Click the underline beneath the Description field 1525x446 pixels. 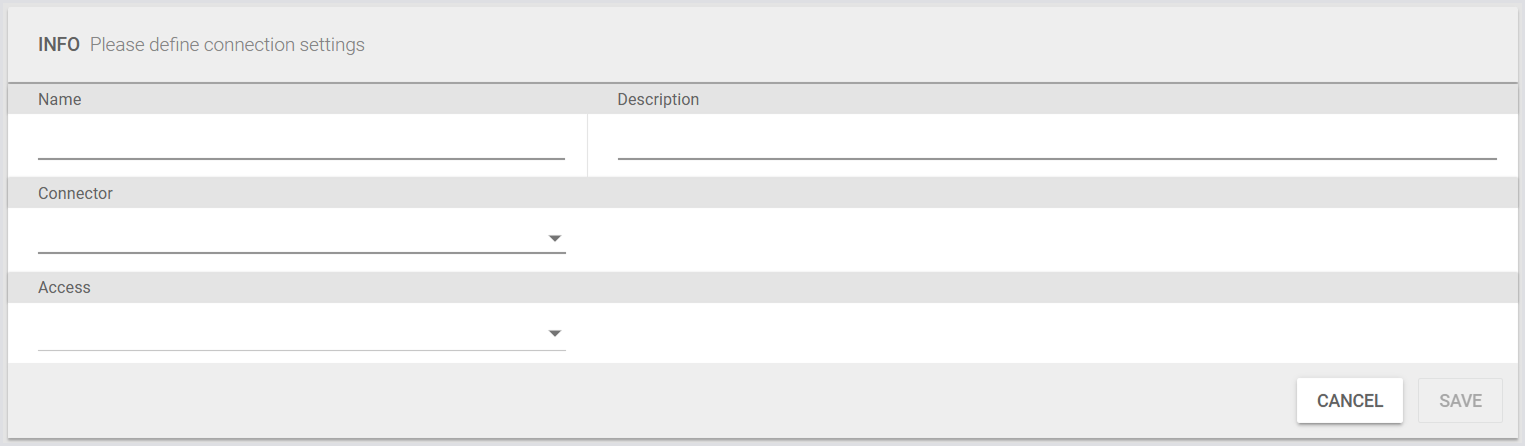pos(1056,158)
